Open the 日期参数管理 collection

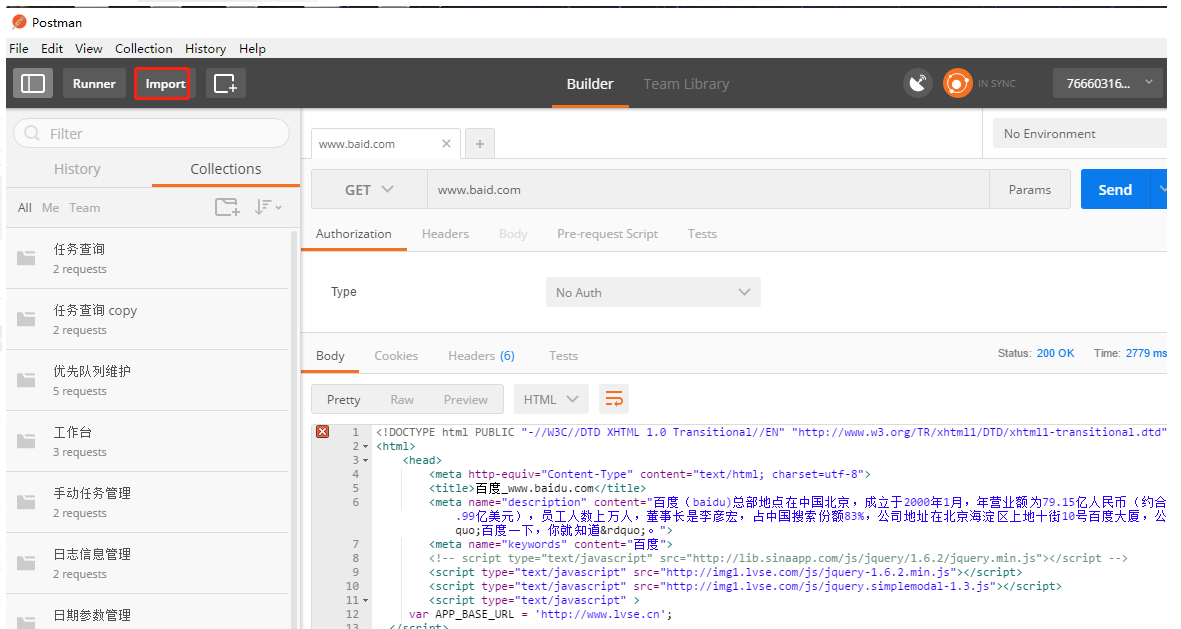147,614
